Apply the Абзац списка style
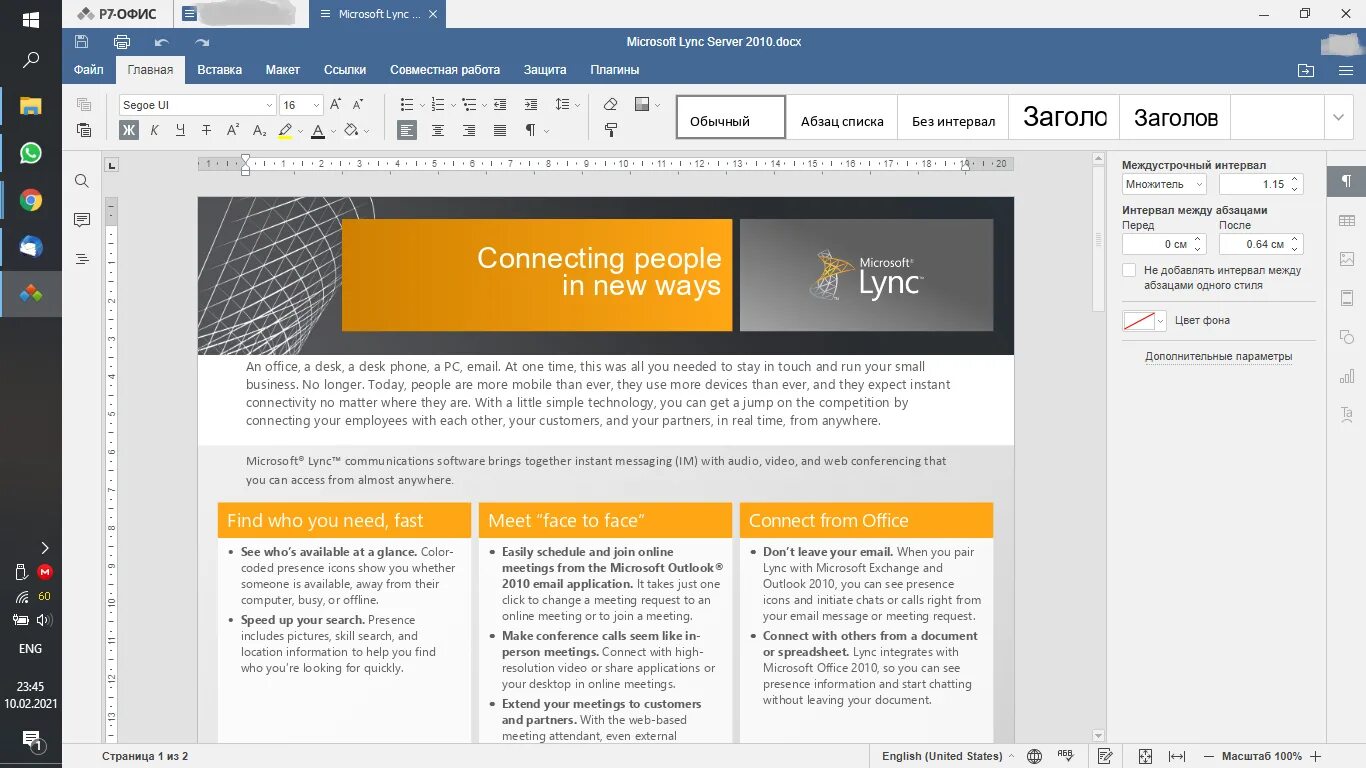 pos(842,117)
